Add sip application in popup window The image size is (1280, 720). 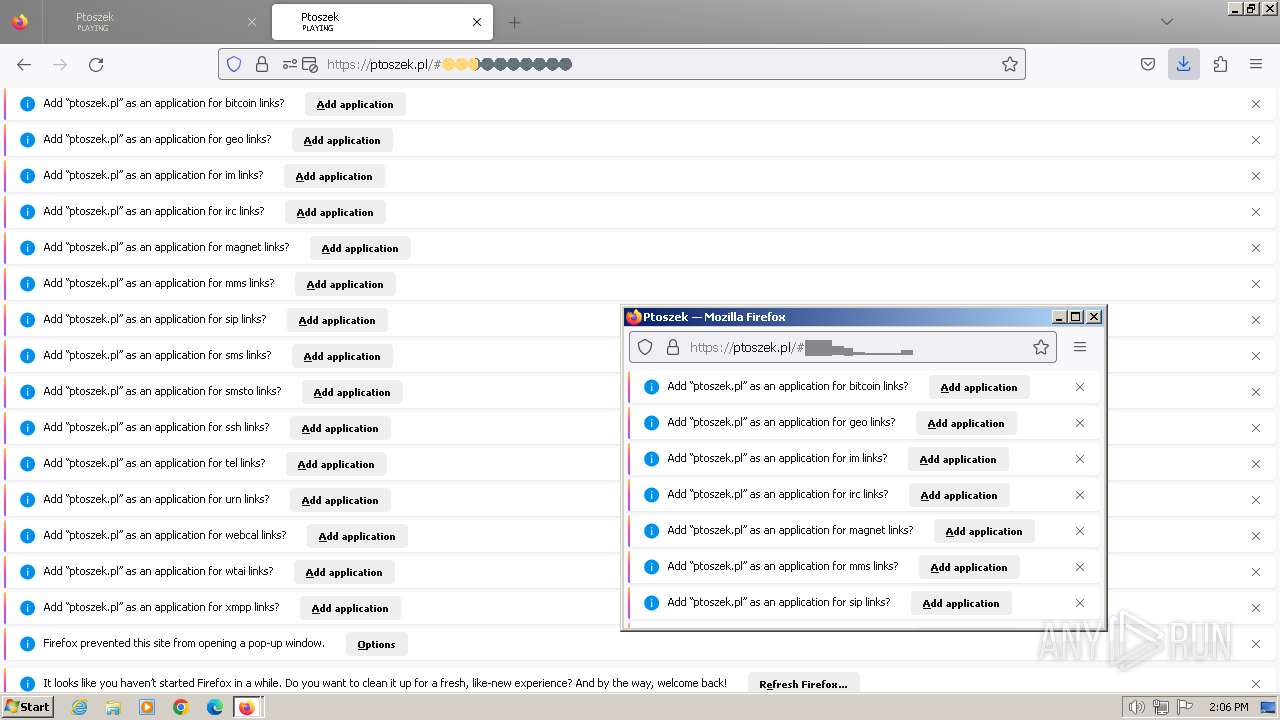pos(961,603)
